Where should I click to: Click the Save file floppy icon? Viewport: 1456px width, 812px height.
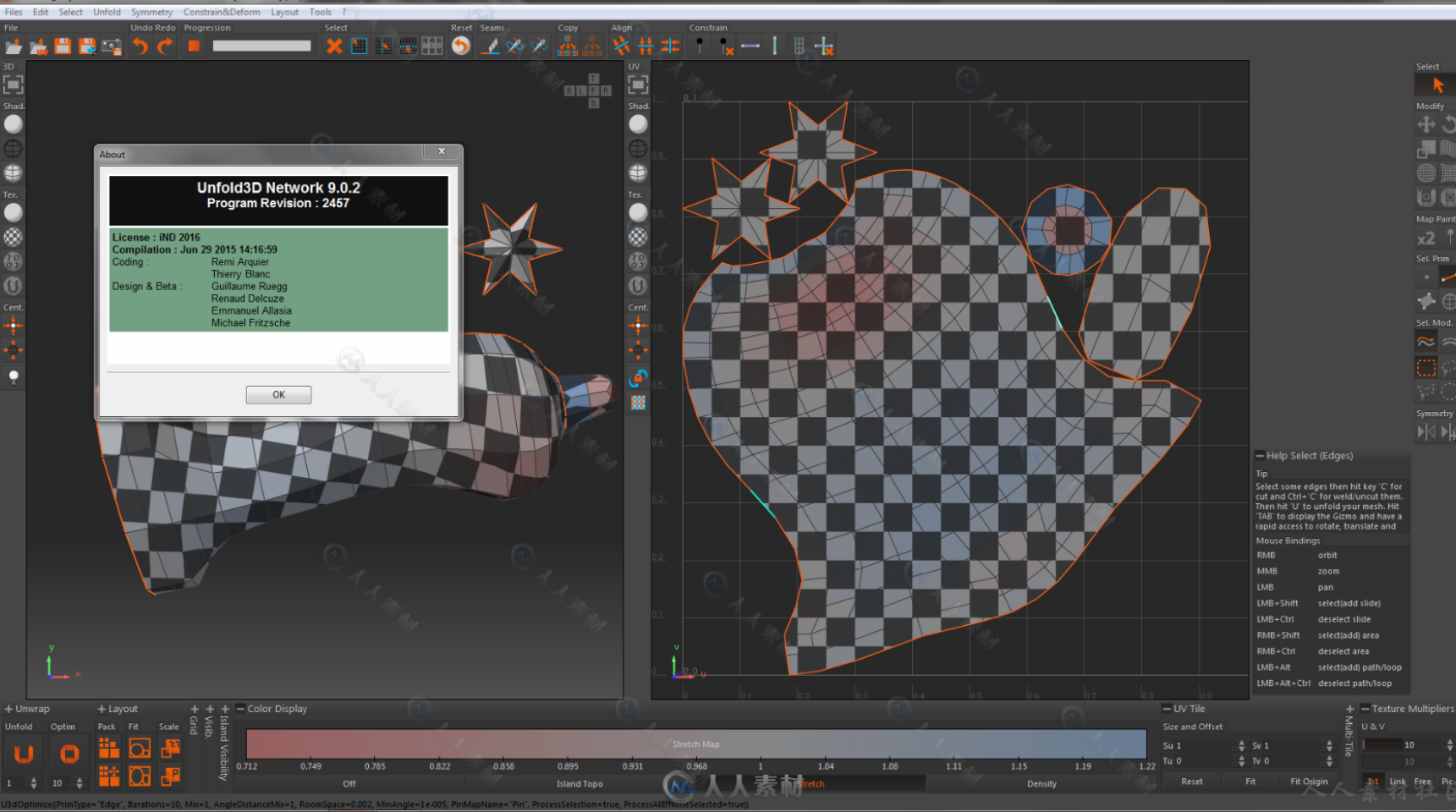(63, 47)
